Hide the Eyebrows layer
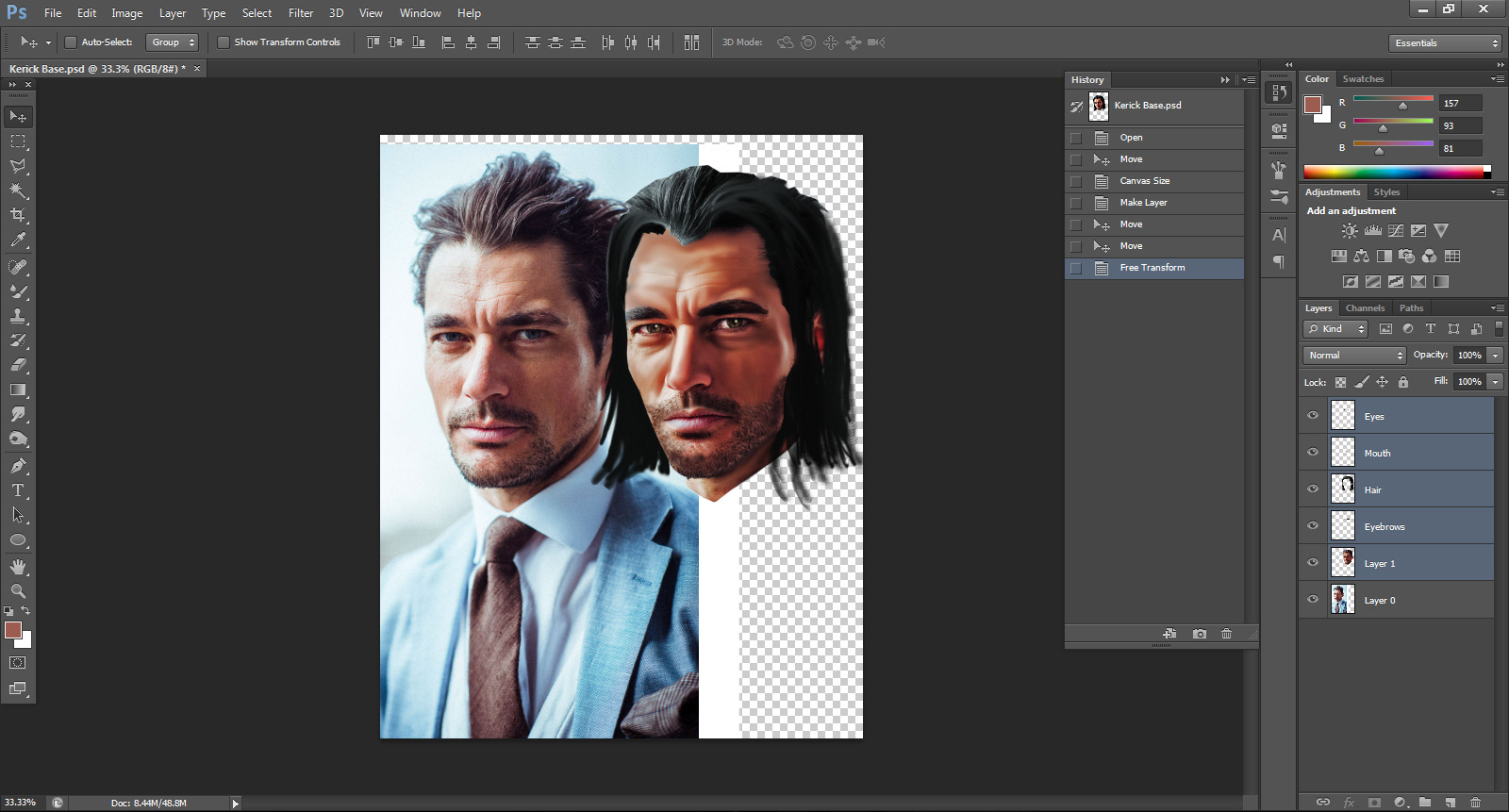Image resolution: width=1509 pixels, height=812 pixels. pyautogui.click(x=1313, y=526)
